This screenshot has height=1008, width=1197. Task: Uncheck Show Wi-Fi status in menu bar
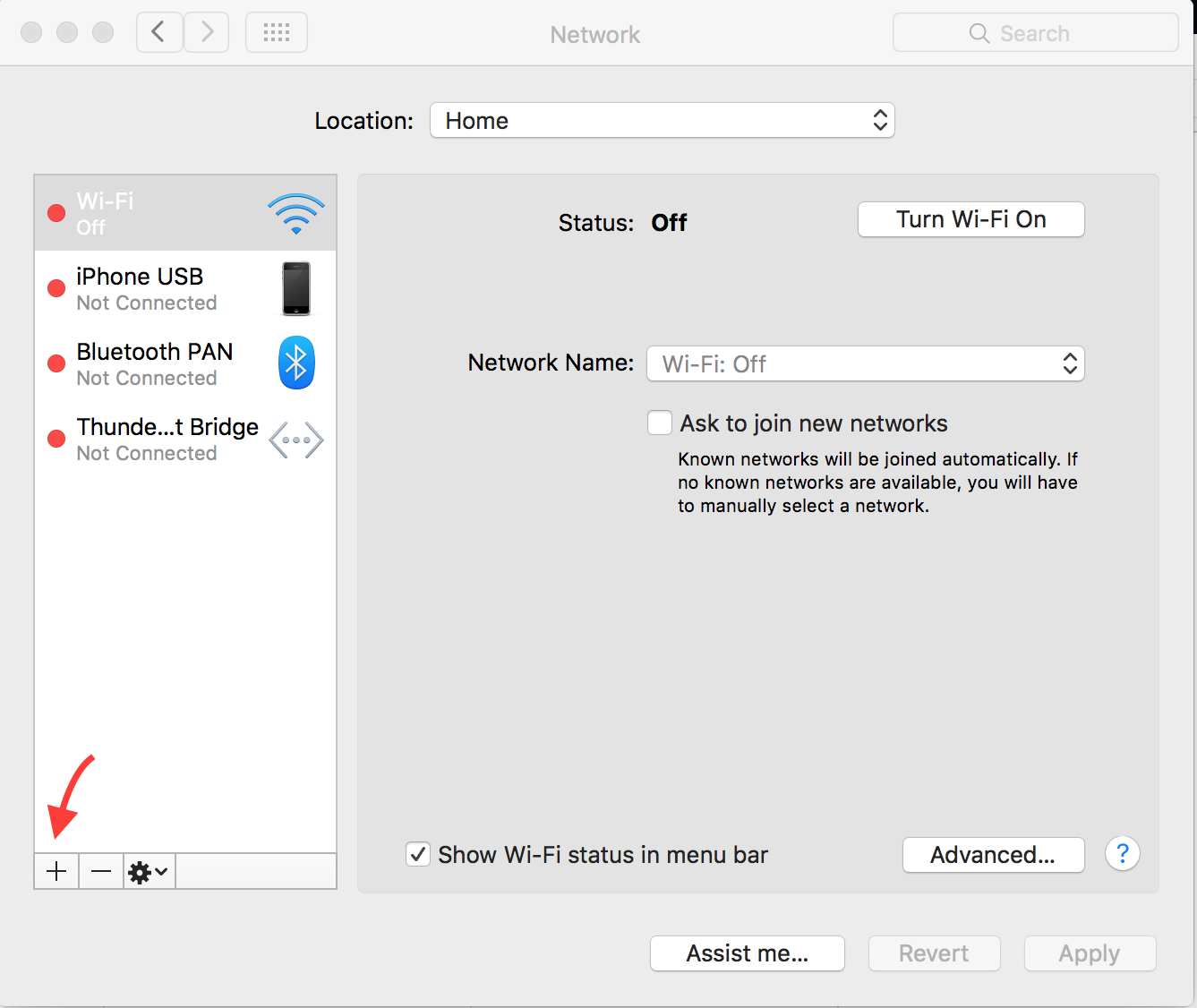pyautogui.click(x=418, y=854)
